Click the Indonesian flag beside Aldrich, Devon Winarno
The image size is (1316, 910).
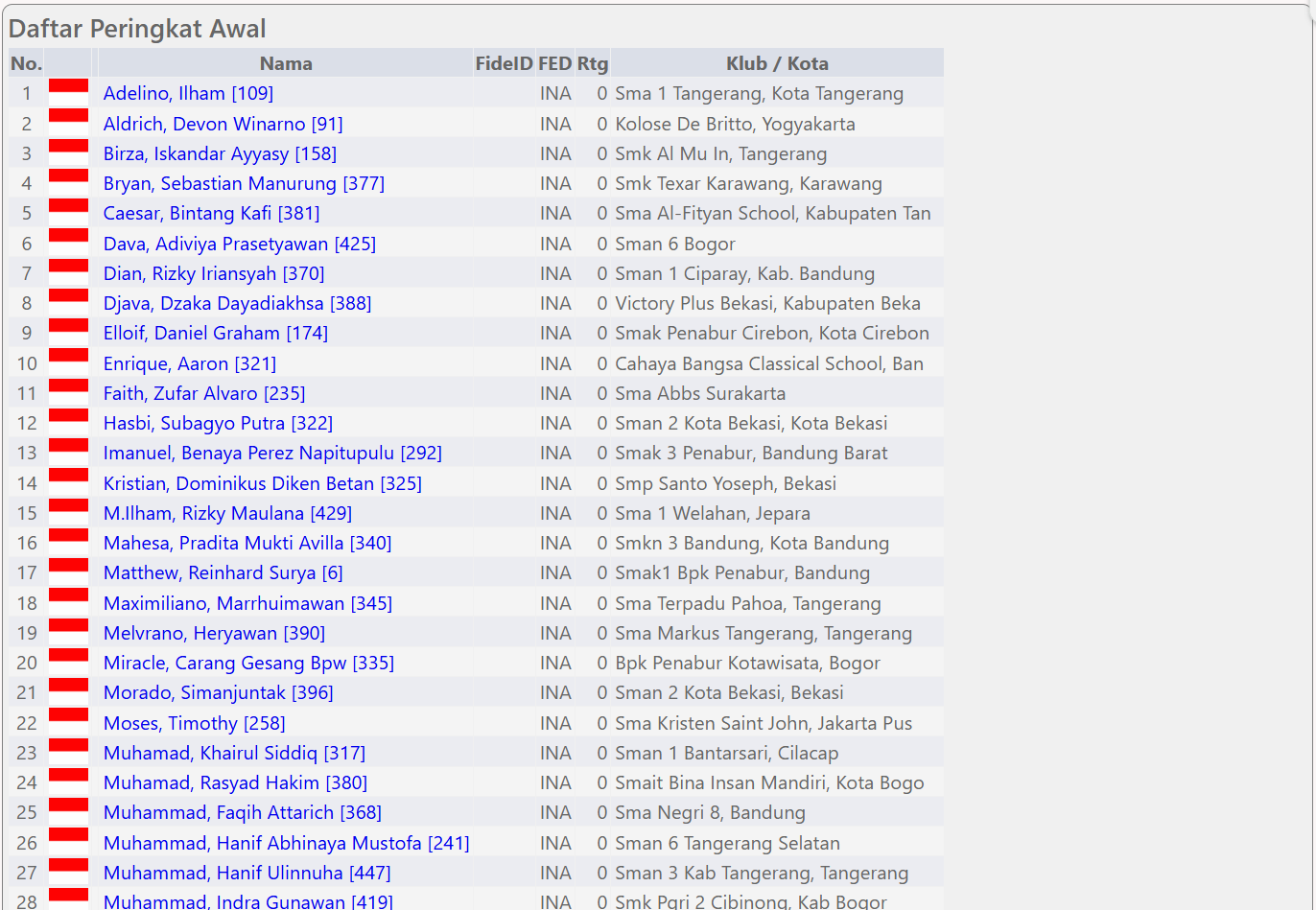click(68, 122)
